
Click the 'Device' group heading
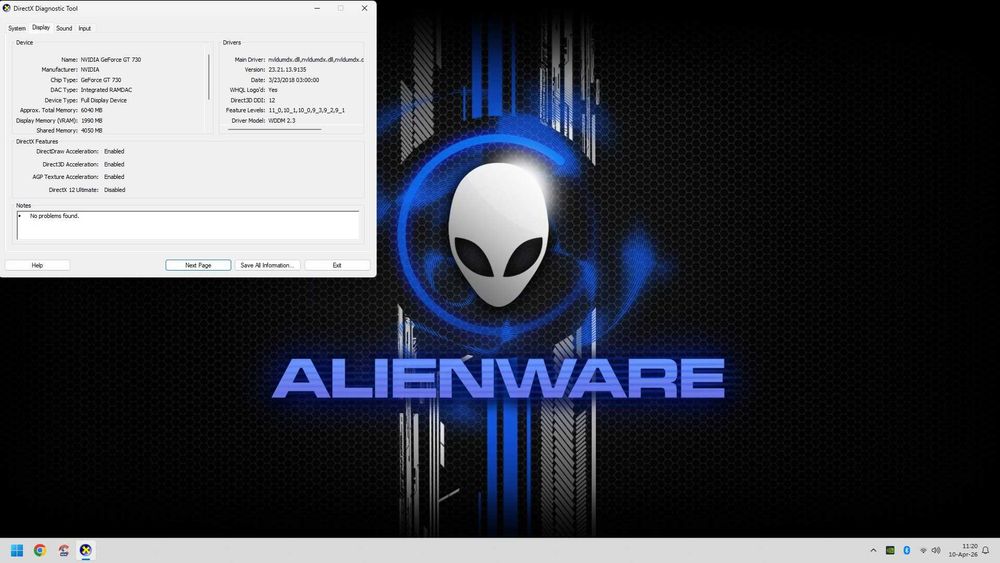24,43
